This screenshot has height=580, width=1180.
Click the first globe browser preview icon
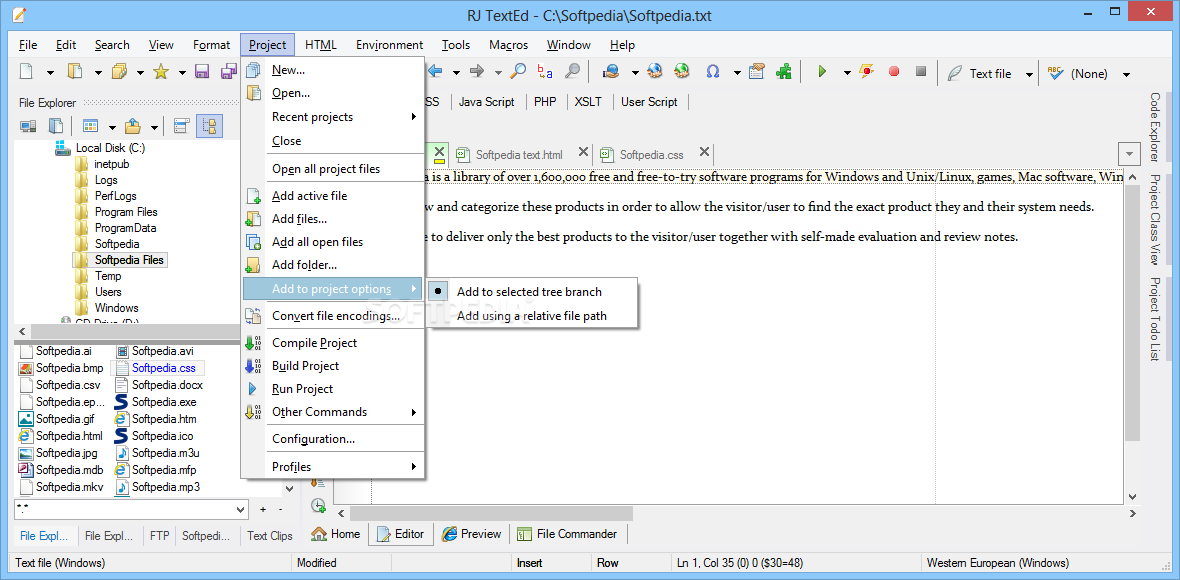pyautogui.click(x=654, y=71)
